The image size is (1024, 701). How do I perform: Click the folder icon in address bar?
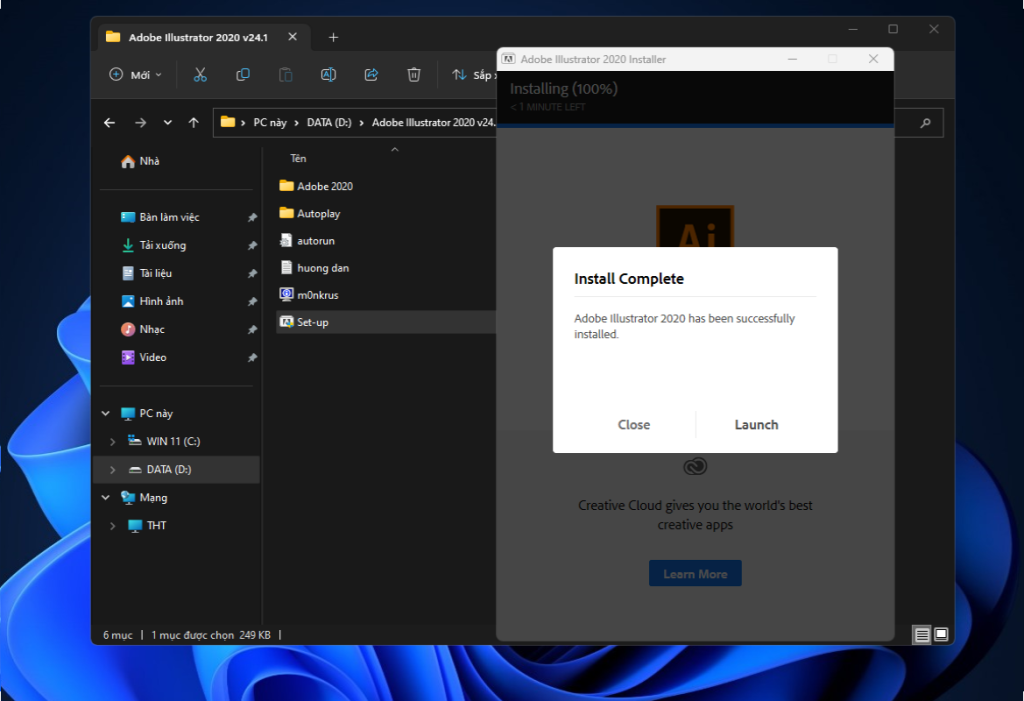[x=227, y=122]
